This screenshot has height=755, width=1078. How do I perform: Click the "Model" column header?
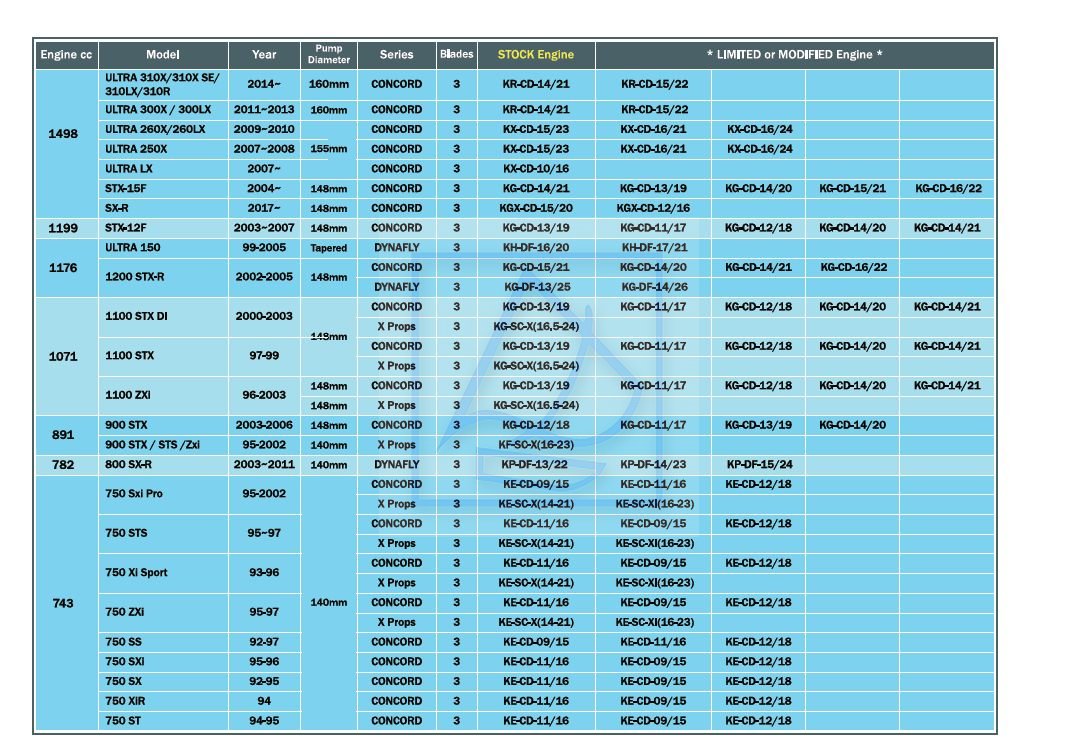(163, 55)
